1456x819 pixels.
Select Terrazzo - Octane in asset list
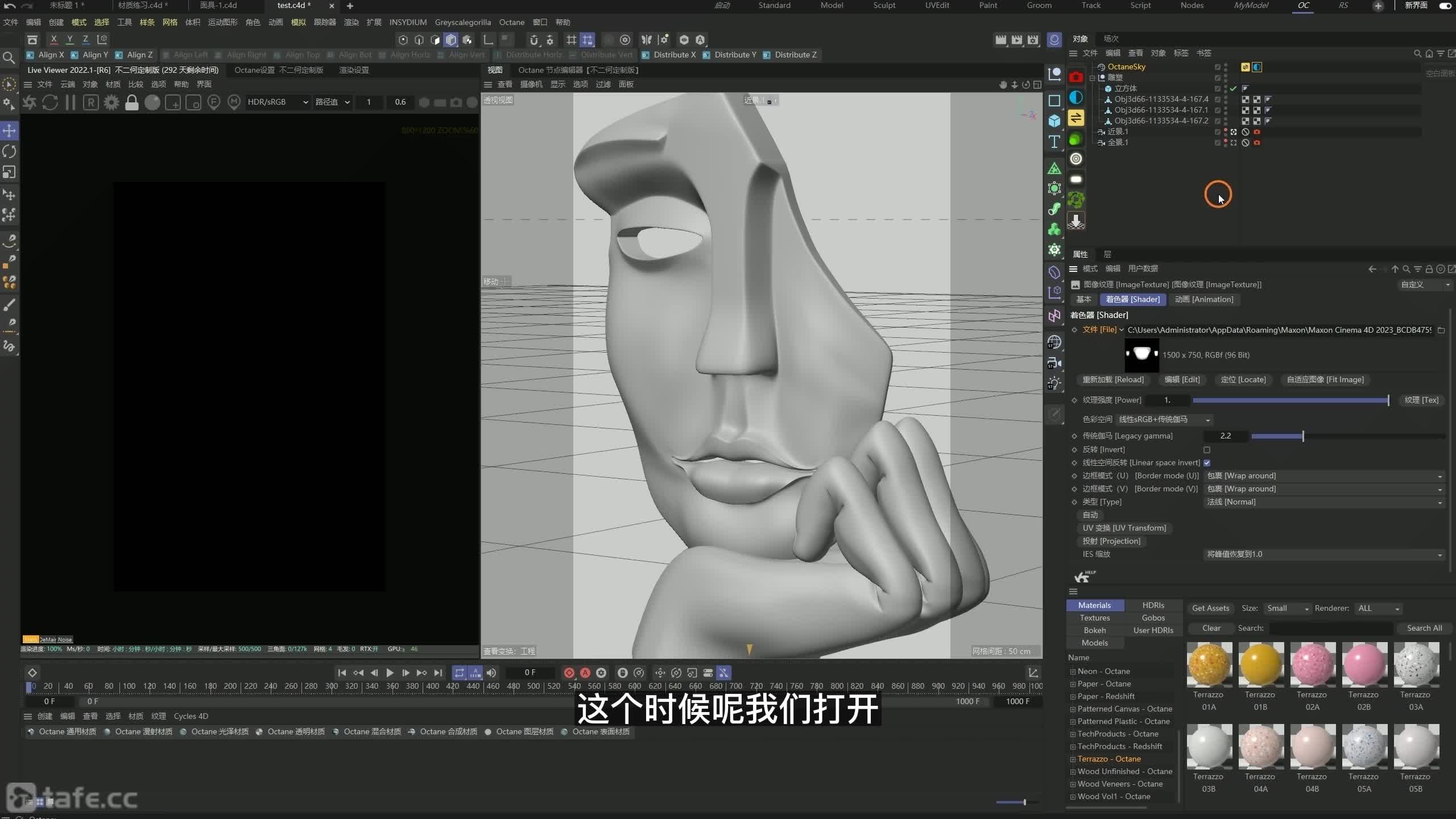[1108, 759]
